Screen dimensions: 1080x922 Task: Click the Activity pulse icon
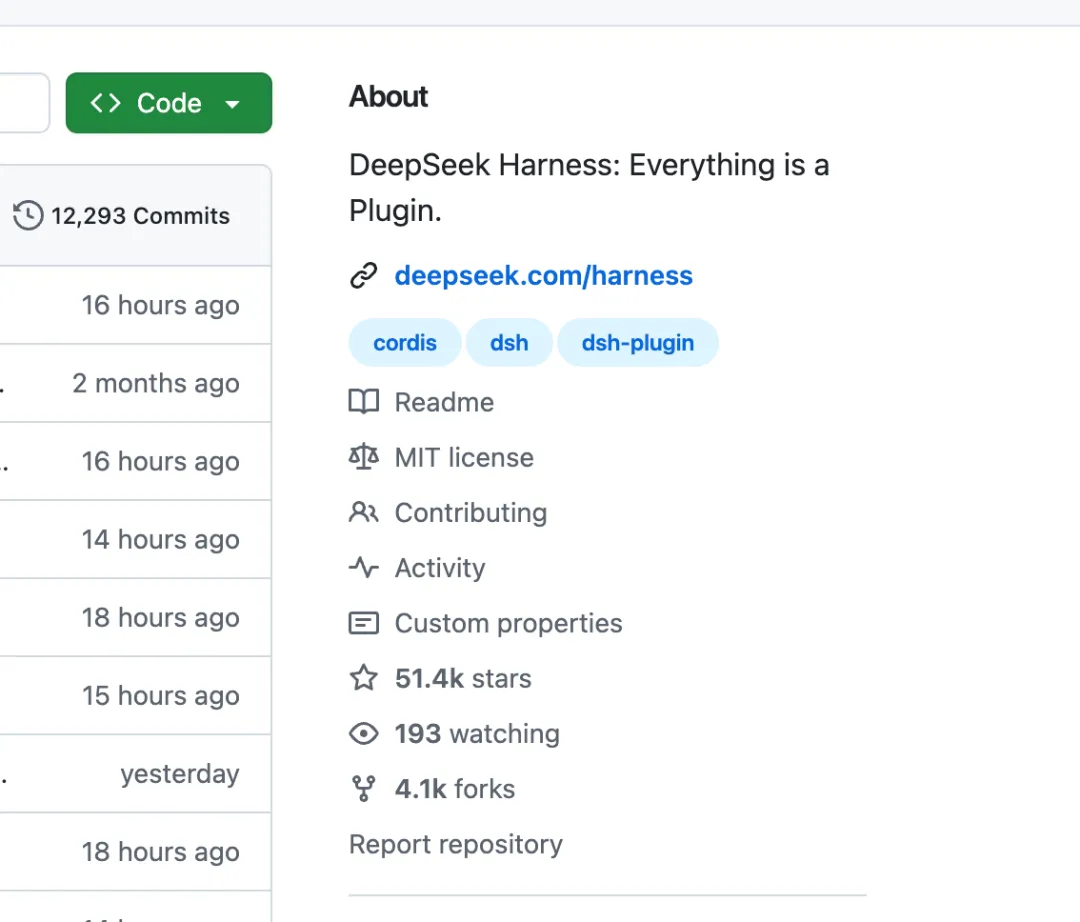tap(364, 567)
